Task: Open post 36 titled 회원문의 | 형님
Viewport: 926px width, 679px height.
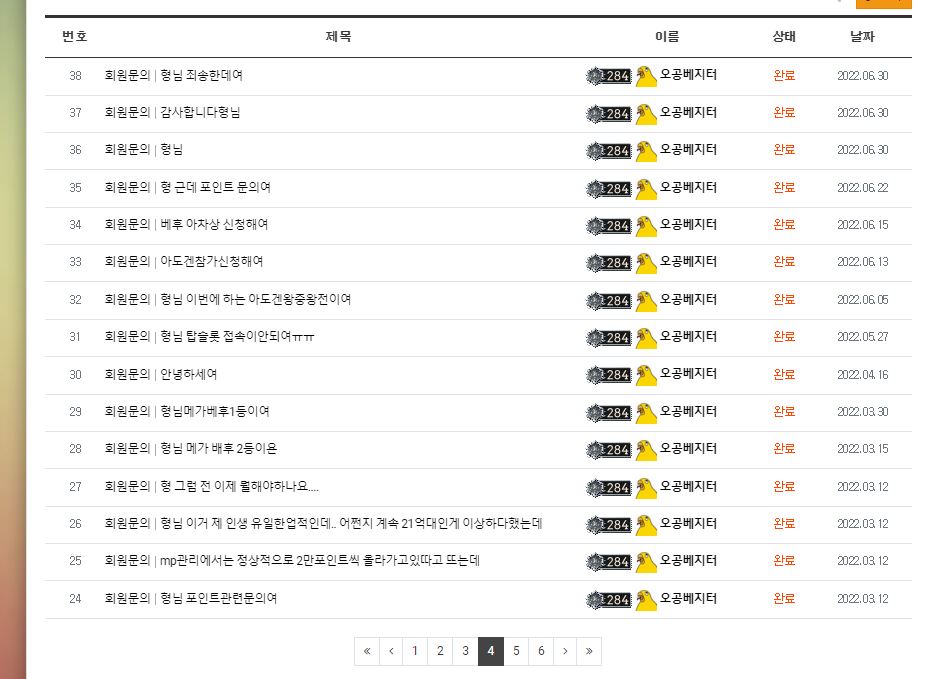Action: [144, 150]
